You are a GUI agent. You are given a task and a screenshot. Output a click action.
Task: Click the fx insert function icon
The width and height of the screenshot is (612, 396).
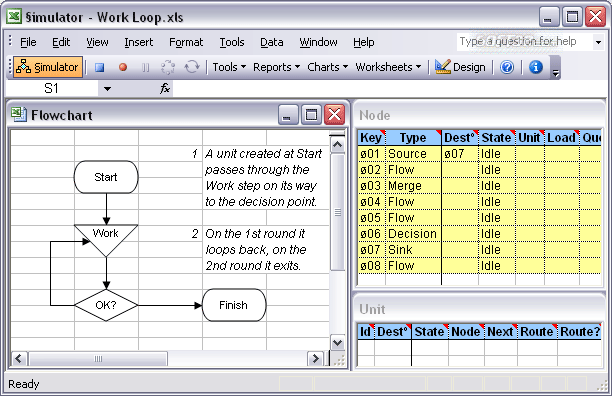coord(165,89)
